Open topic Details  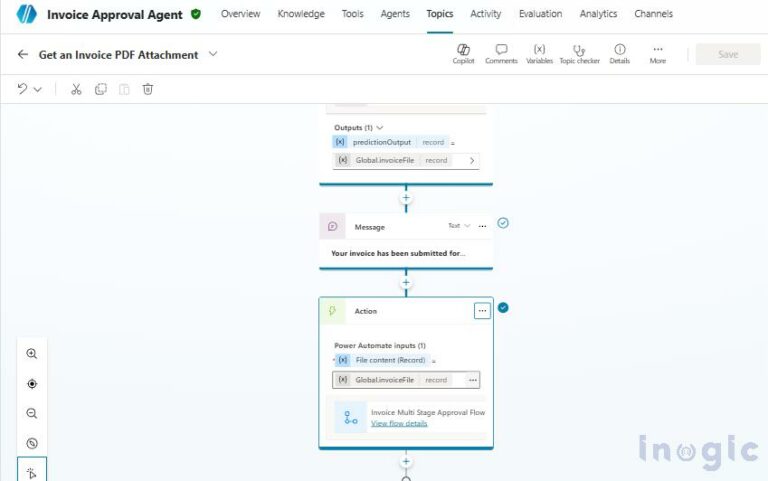tap(620, 54)
